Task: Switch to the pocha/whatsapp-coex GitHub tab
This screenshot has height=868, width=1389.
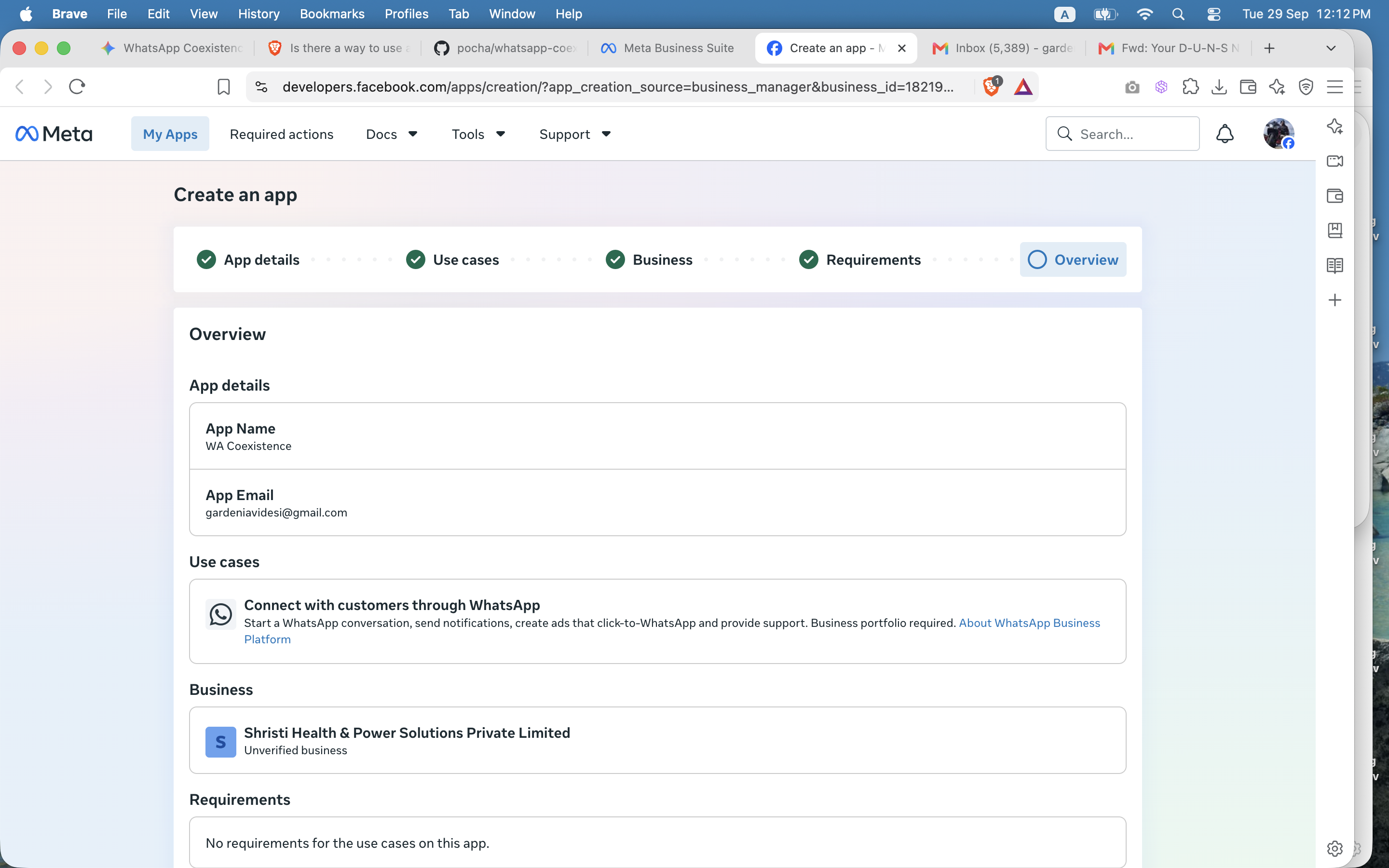Action: (x=505, y=48)
